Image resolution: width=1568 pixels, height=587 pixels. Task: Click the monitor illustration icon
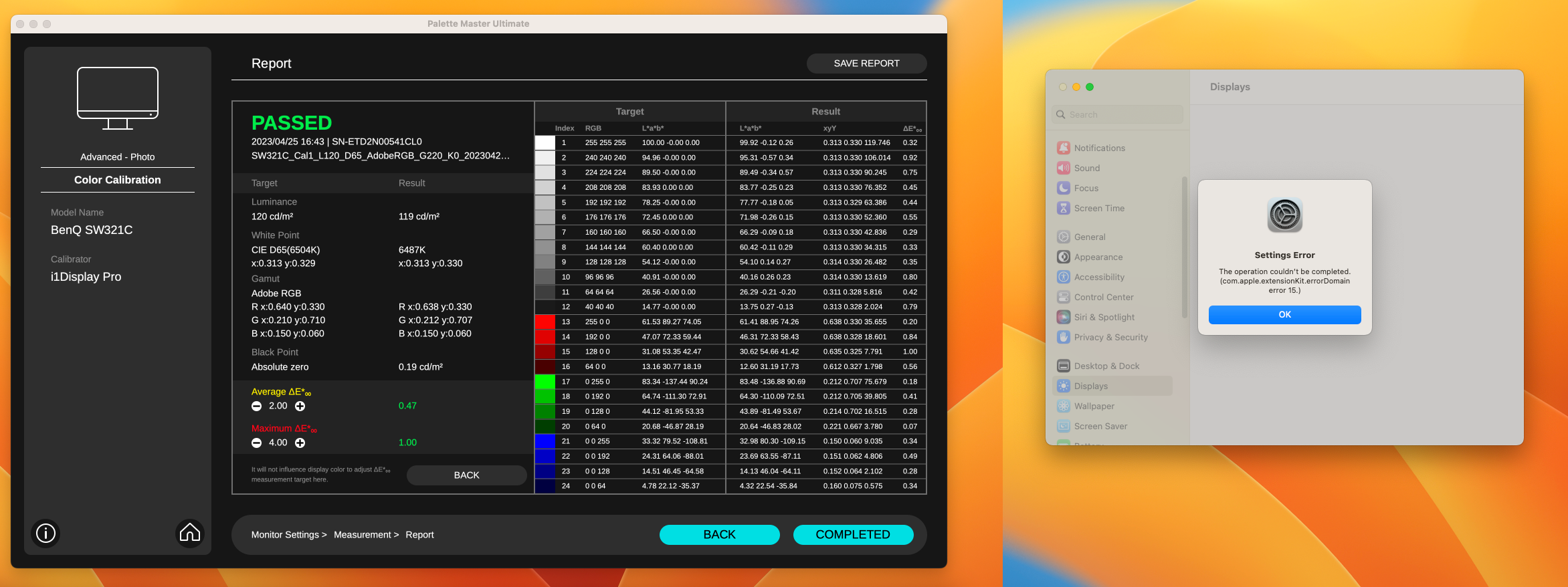(118, 98)
